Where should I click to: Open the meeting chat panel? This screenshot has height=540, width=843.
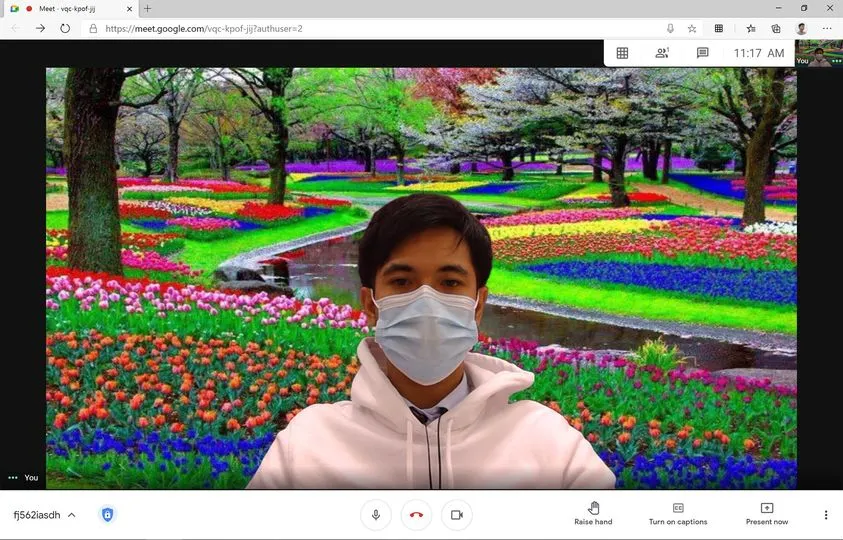pos(702,53)
